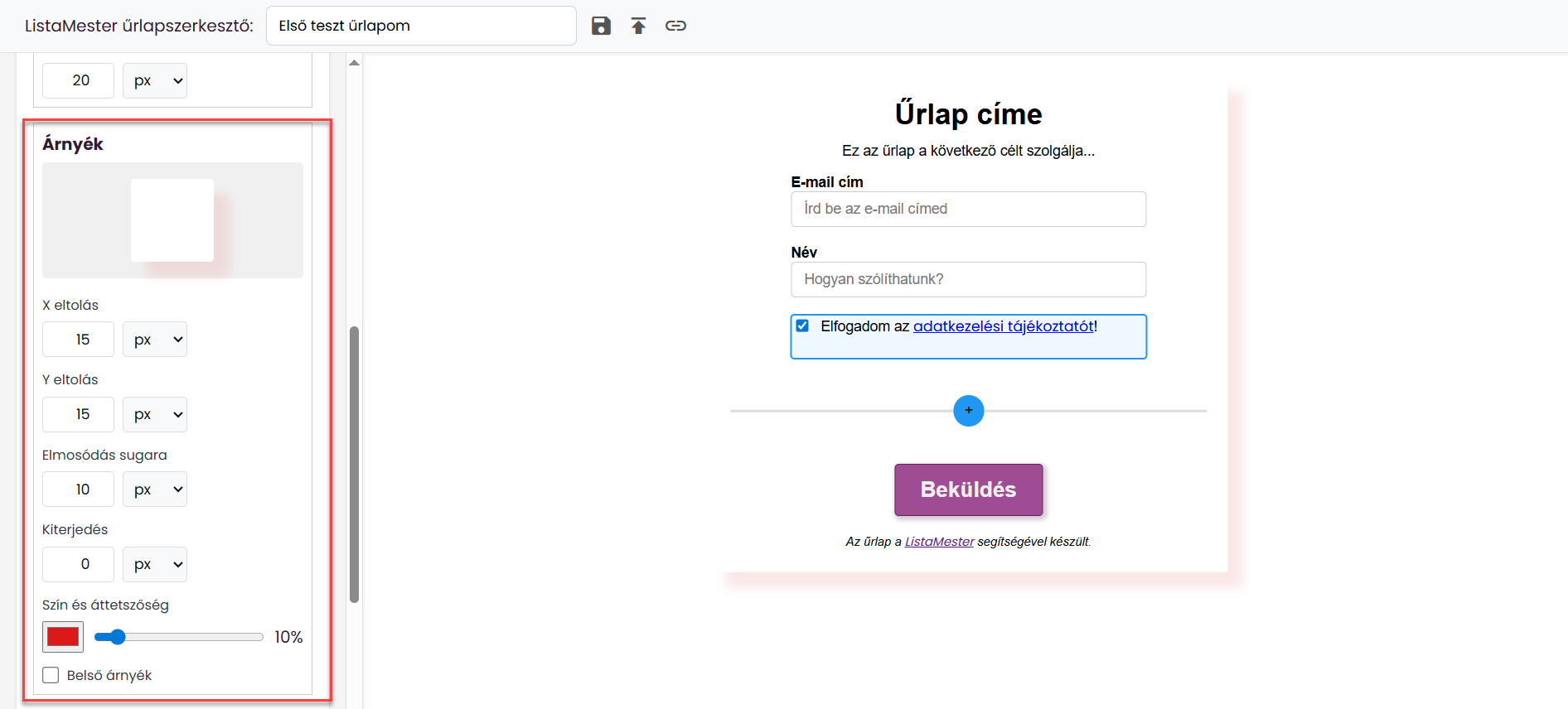Enable the Belső árnyék checkbox
This screenshot has width=1568, height=709.
[x=51, y=675]
